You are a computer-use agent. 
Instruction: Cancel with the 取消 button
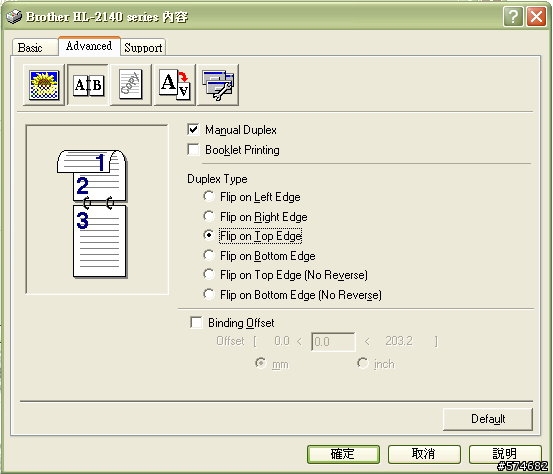pyautogui.click(x=424, y=454)
